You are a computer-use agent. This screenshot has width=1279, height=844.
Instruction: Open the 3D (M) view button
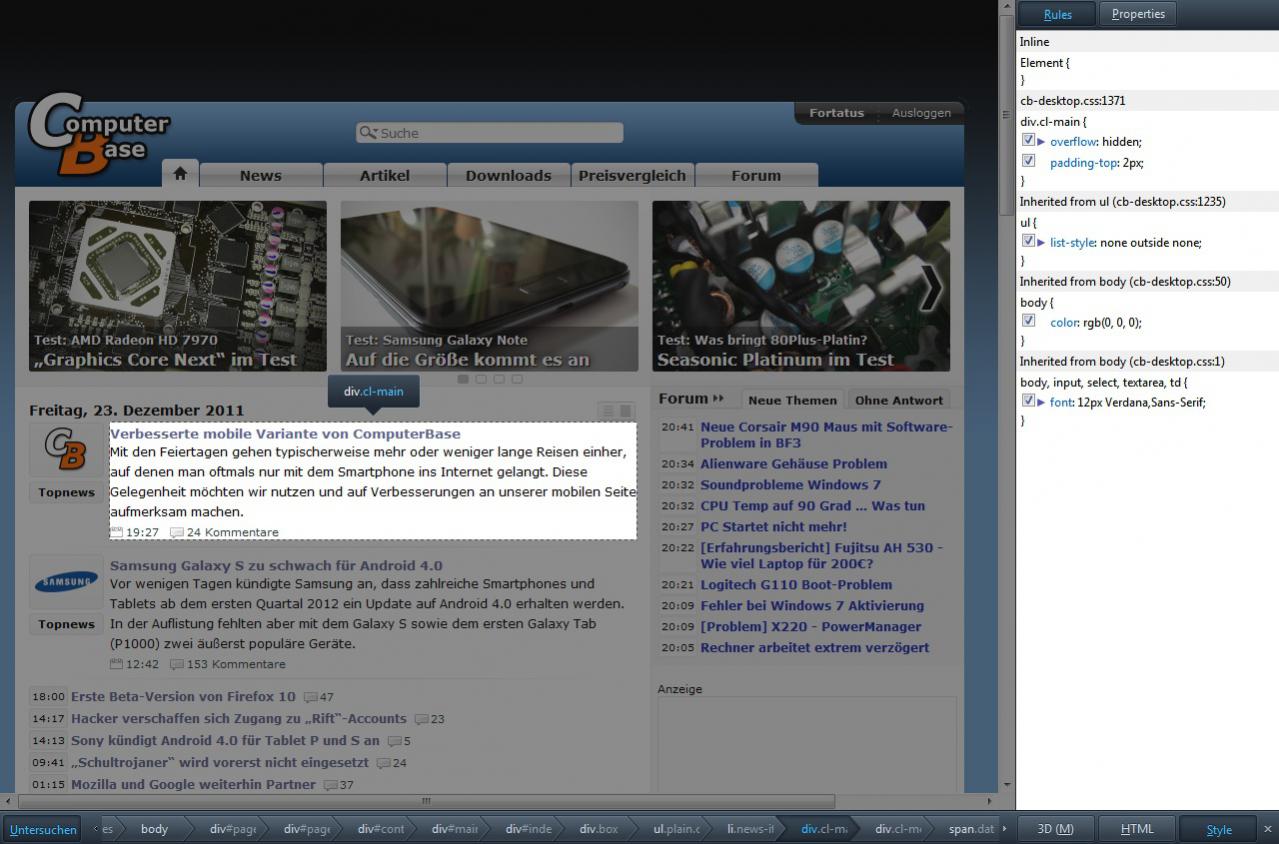1055,829
